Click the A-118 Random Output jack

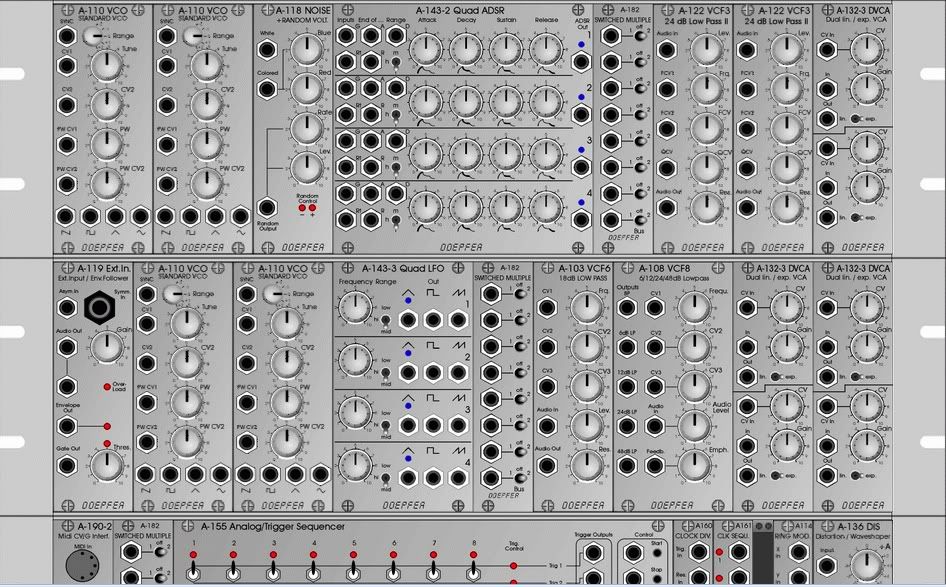(267, 208)
